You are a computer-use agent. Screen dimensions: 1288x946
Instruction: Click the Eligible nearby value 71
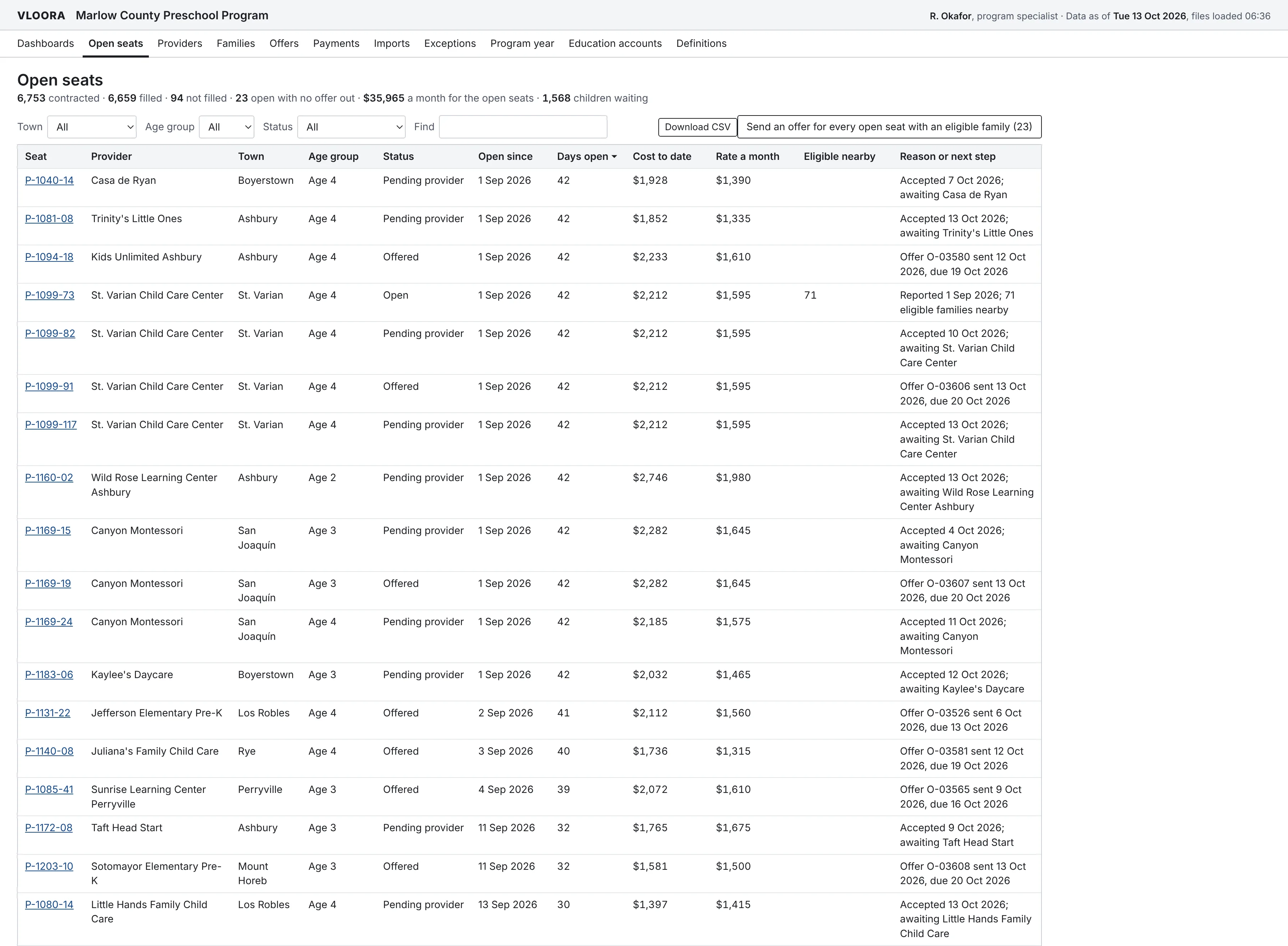[810, 295]
